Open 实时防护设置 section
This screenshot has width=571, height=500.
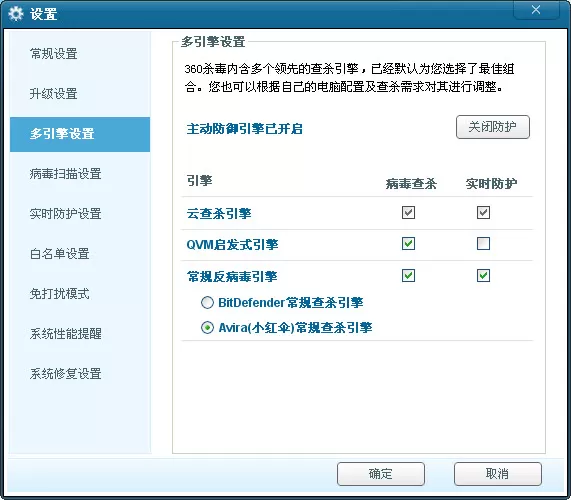(x=66, y=214)
